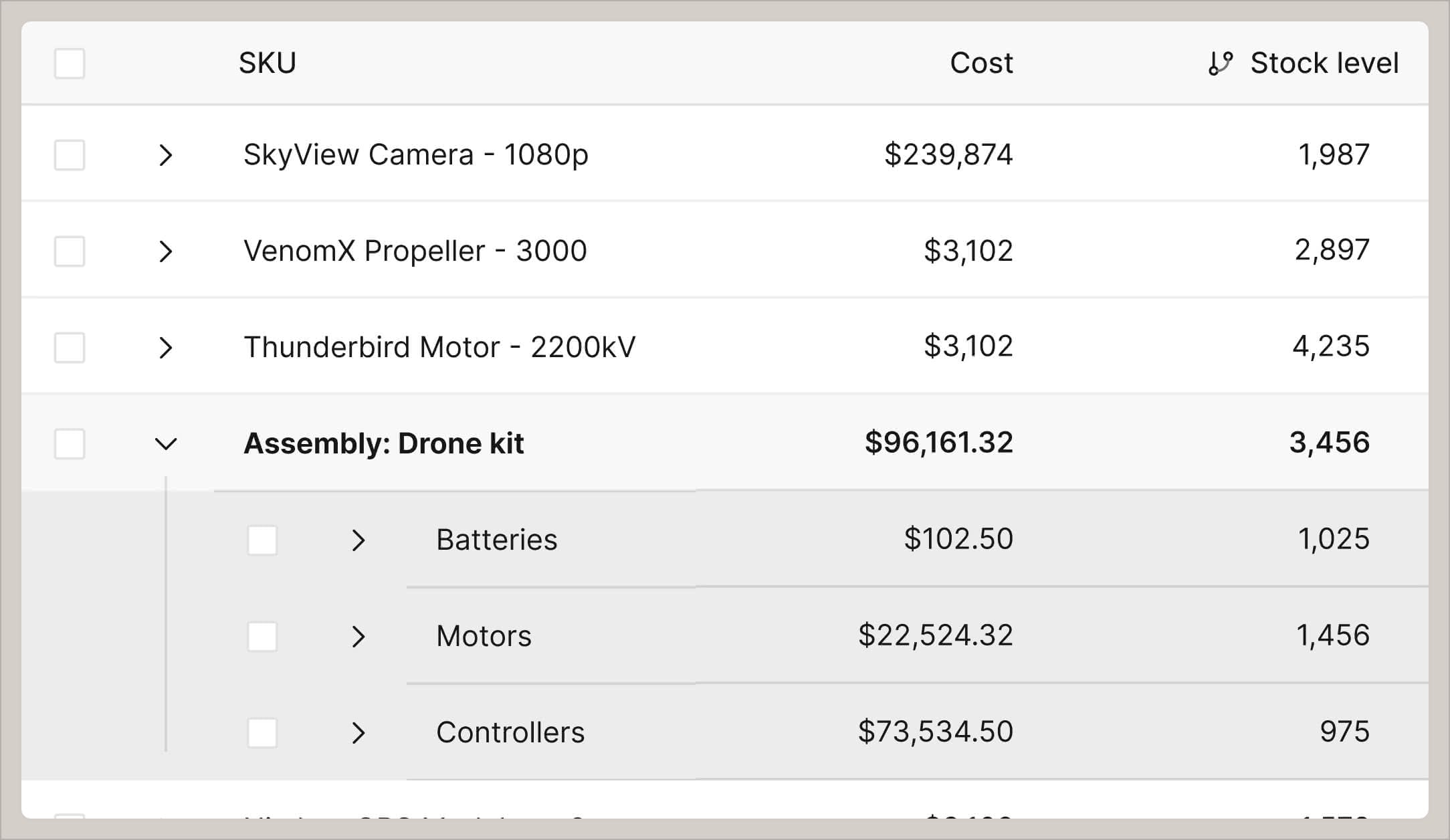Check the VenomX Propeller row checkbox
The image size is (1450, 840).
(x=70, y=251)
